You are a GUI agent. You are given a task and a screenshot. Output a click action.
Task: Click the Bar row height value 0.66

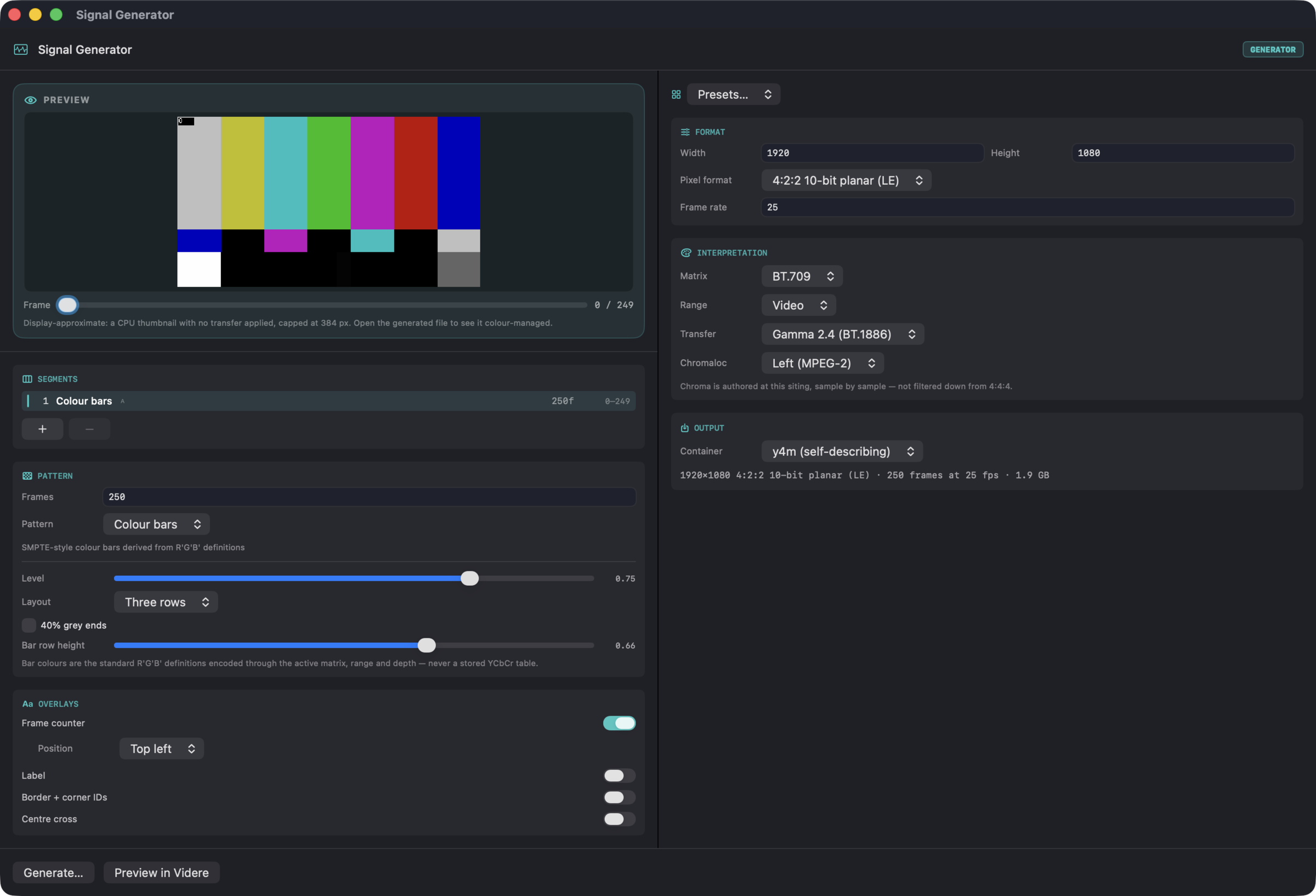(625, 645)
